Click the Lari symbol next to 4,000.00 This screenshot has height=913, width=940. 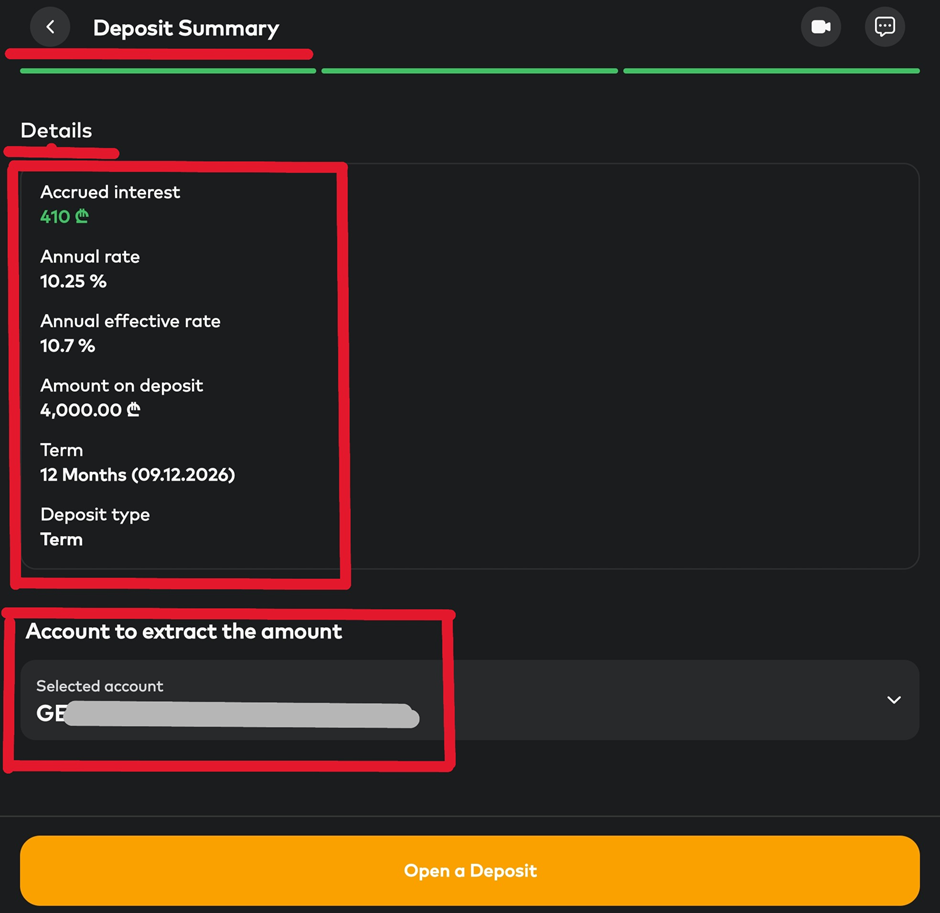[x=134, y=410]
